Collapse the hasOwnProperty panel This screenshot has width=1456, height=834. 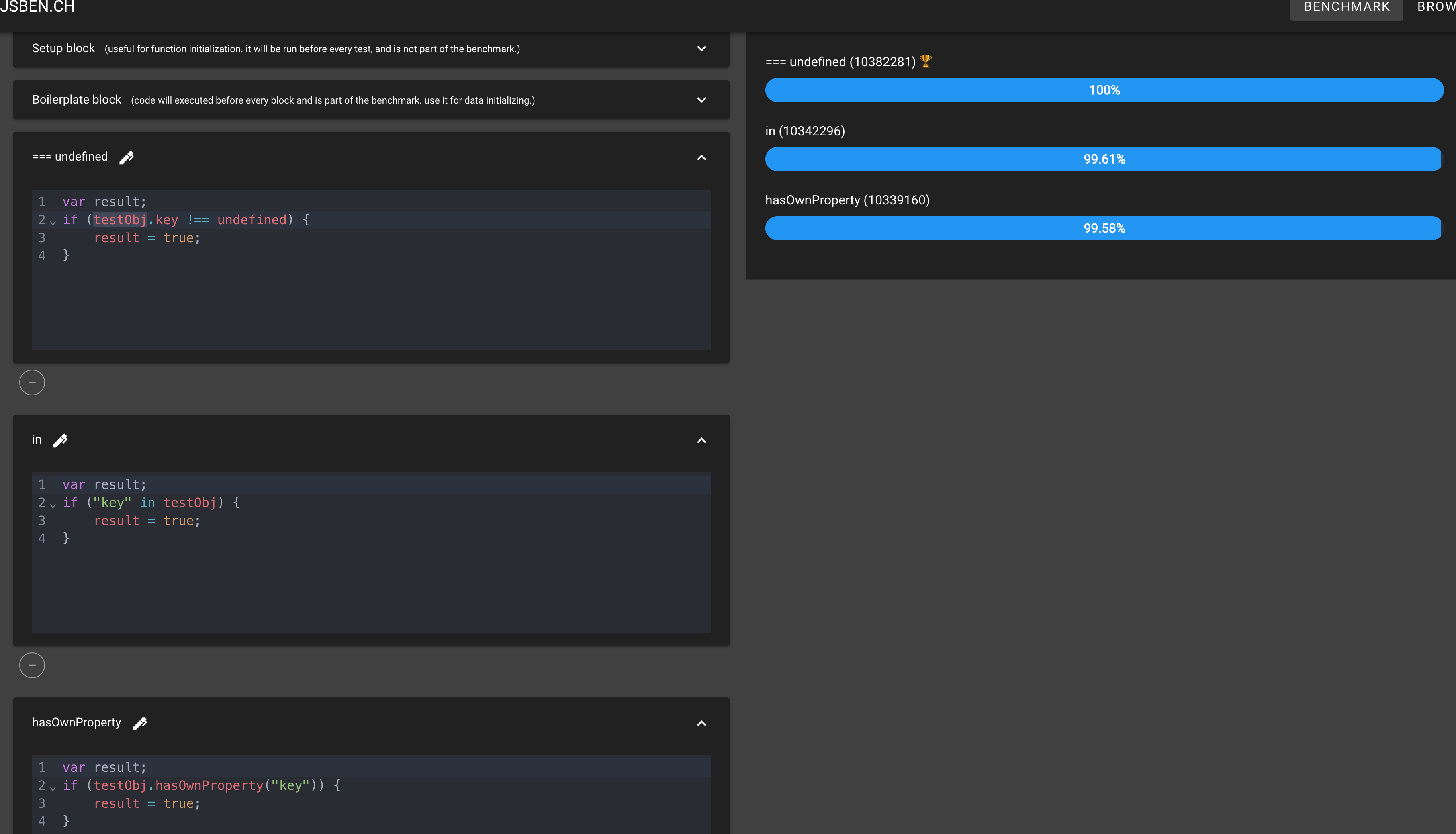(701, 724)
